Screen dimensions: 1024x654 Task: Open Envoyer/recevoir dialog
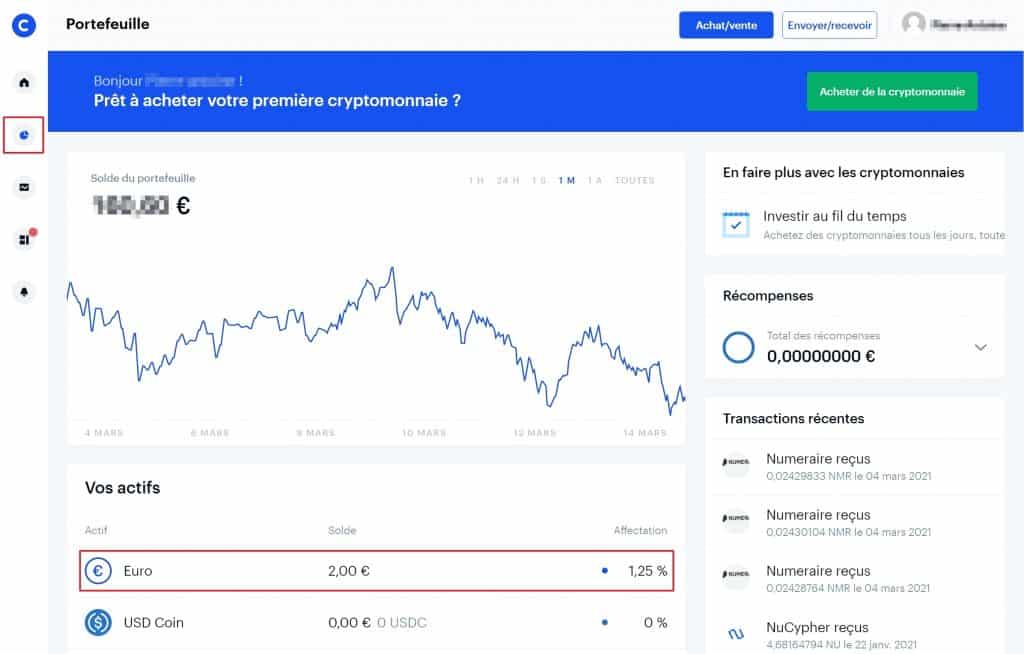829,24
